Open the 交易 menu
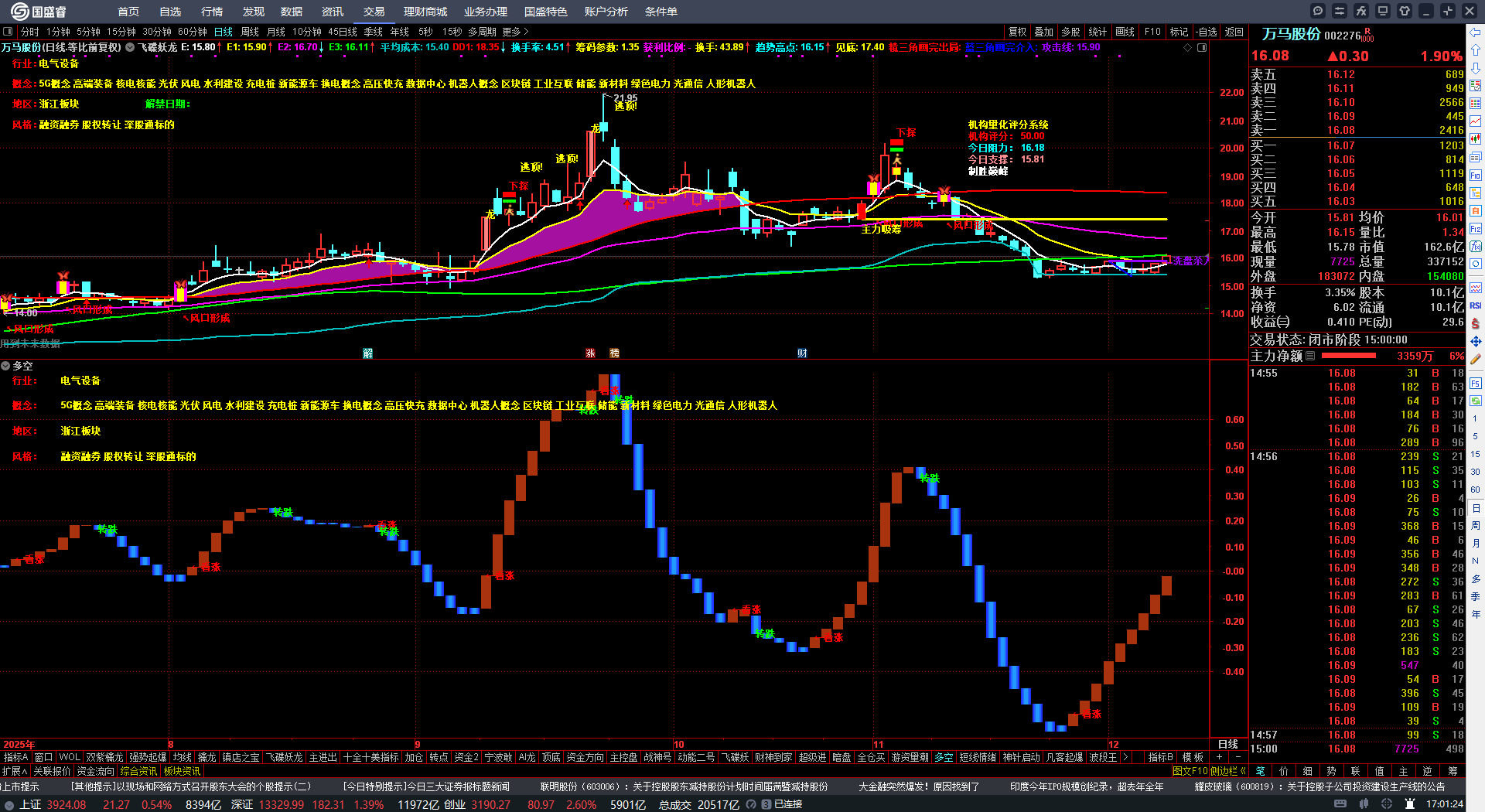The width and height of the screenshot is (1485, 812). click(374, 12)
